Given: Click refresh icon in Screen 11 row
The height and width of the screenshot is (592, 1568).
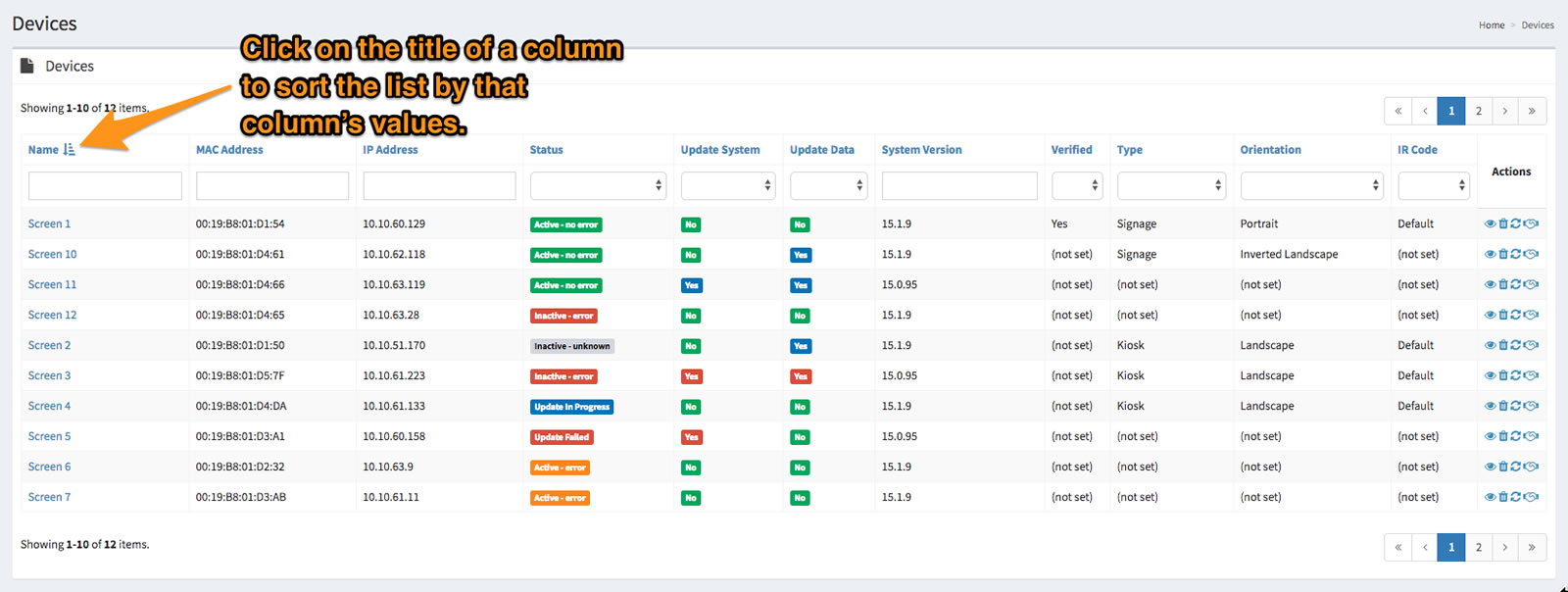Looking at the screenshot, I should pyautogui.click(x=1516, y=285).
